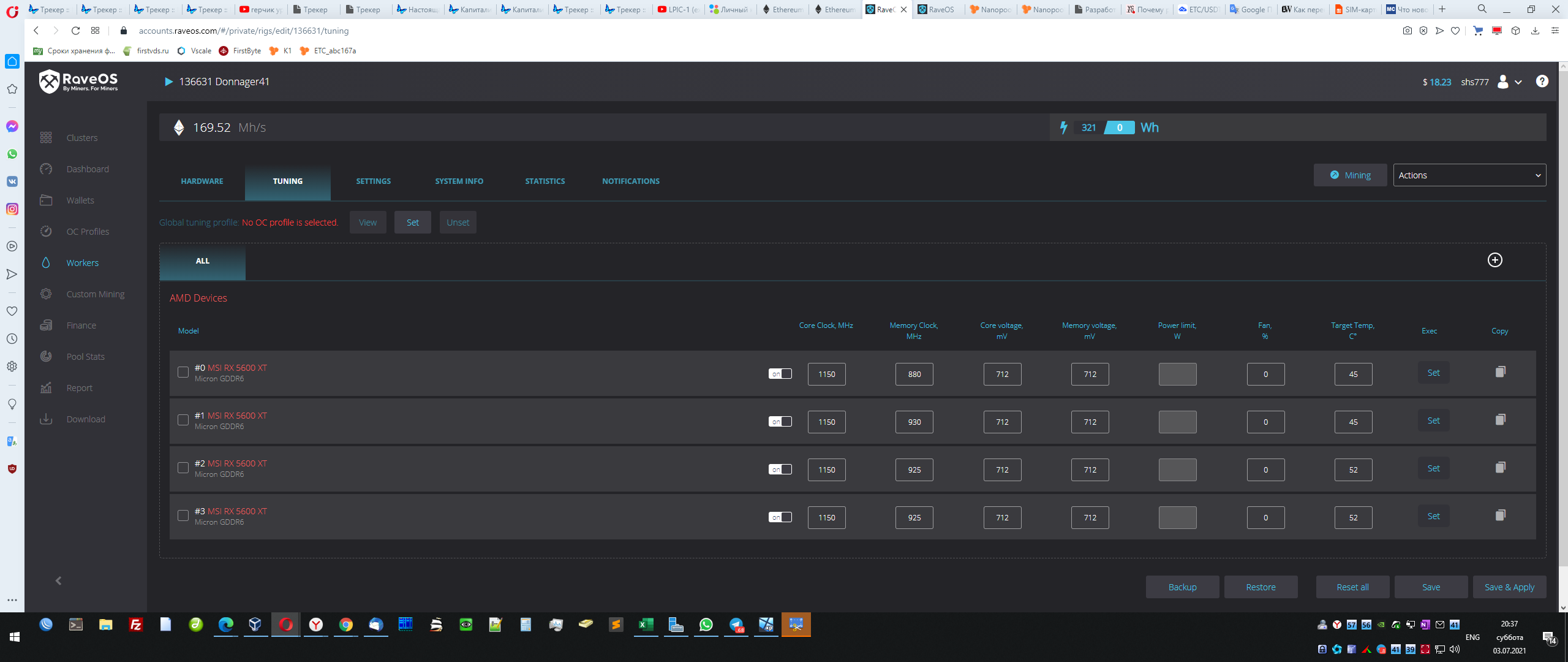Open the STATISTICS tab
The width and height of the screenshot is (1568, 662).
click(x=545, y=181)
